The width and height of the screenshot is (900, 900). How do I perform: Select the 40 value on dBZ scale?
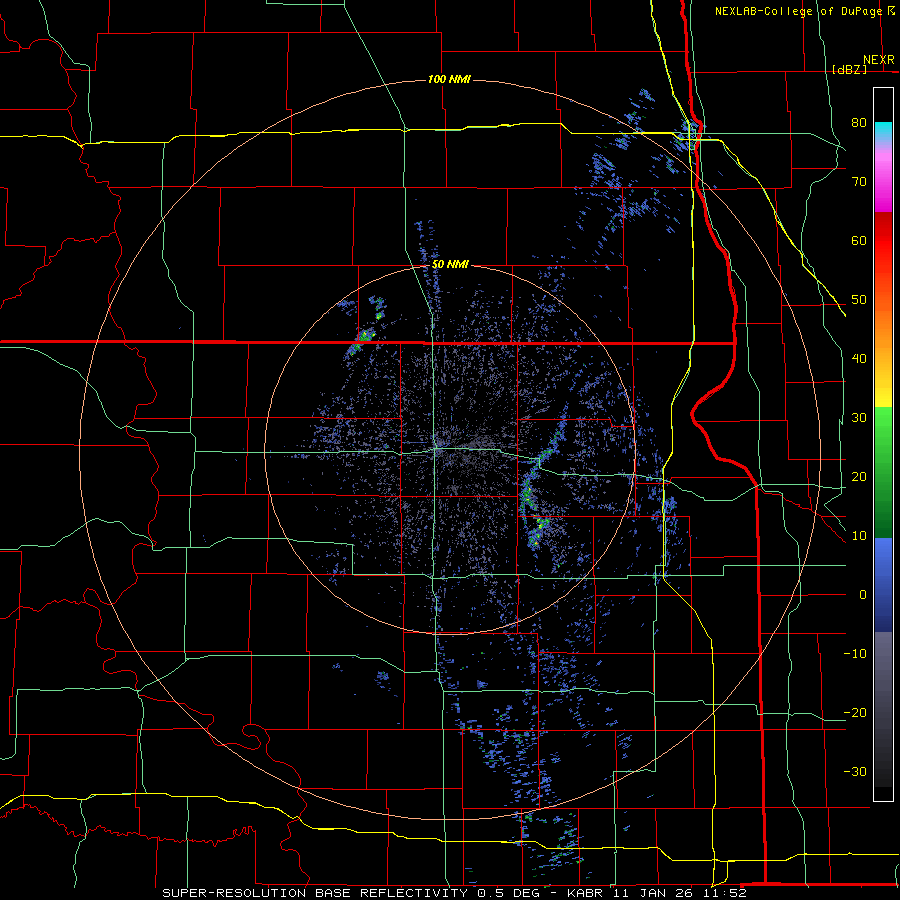[x=859, y=359]
